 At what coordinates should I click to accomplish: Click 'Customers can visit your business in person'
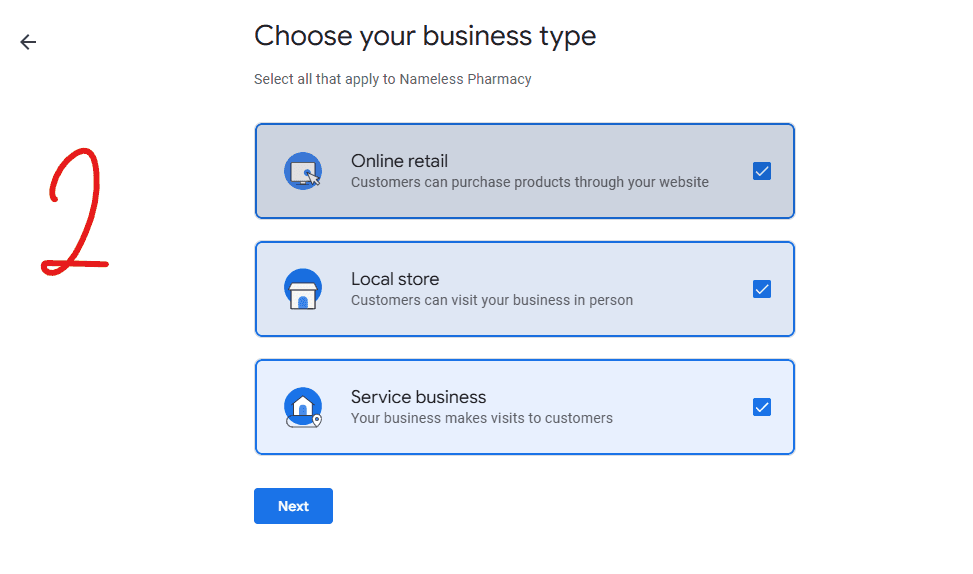pos(491,300)
